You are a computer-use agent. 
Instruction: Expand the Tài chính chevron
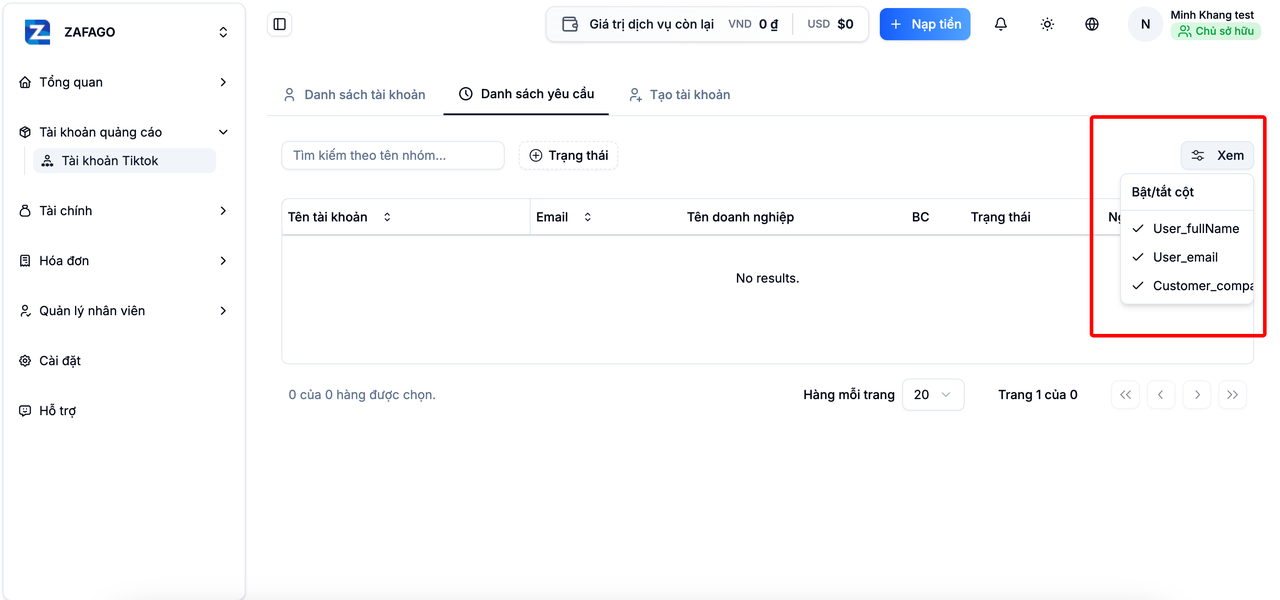(x=223, y=211)
